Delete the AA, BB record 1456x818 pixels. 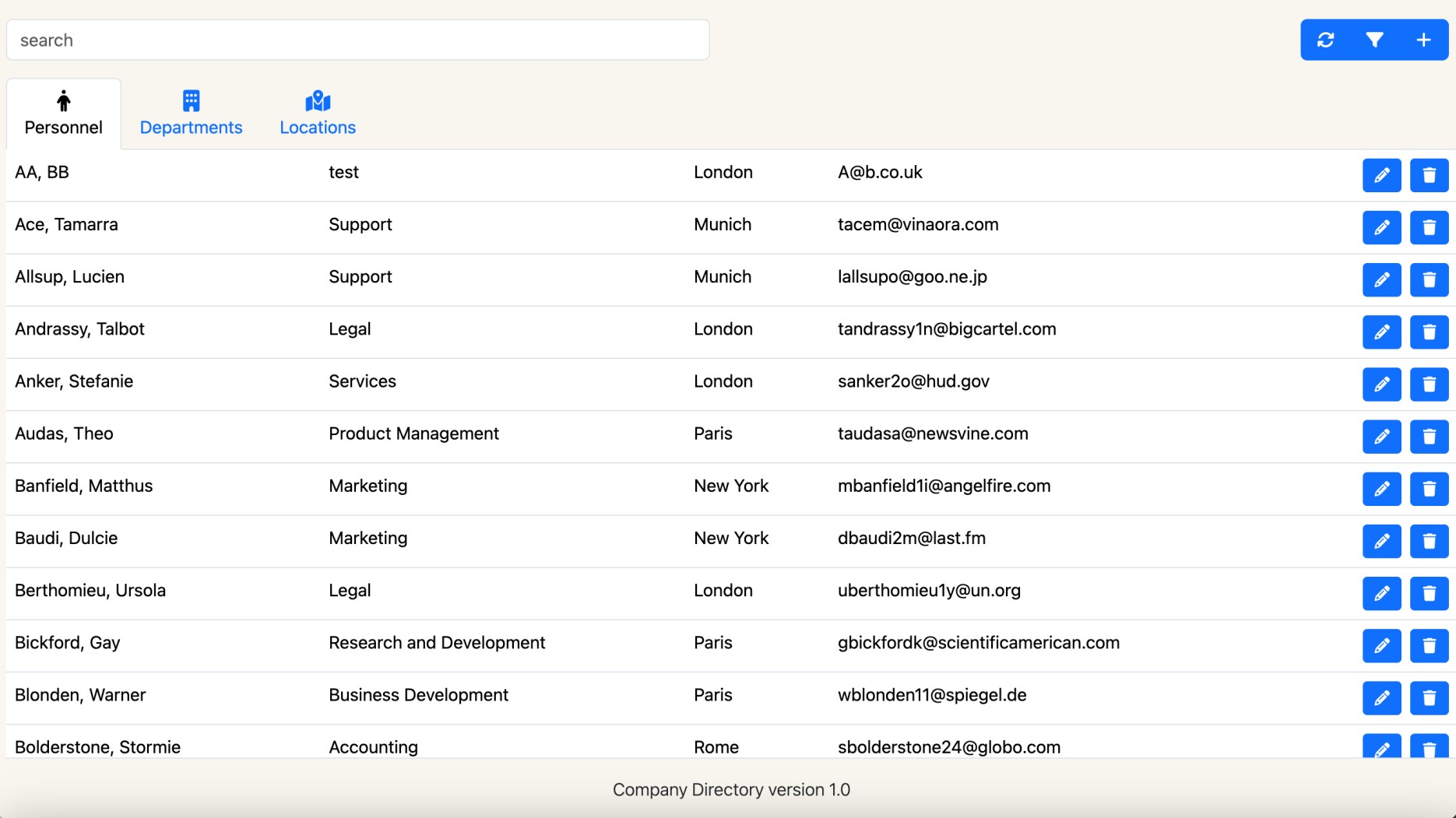[x=1429, y=175]
